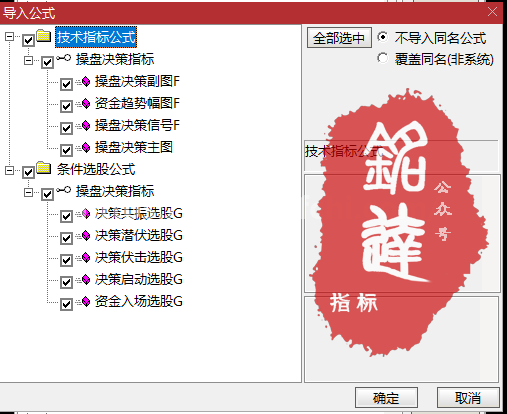Image resolution: width=507 pixels, height=414 pixels.
Task: Click the 全部选中 button
Action: coord(339,38)
